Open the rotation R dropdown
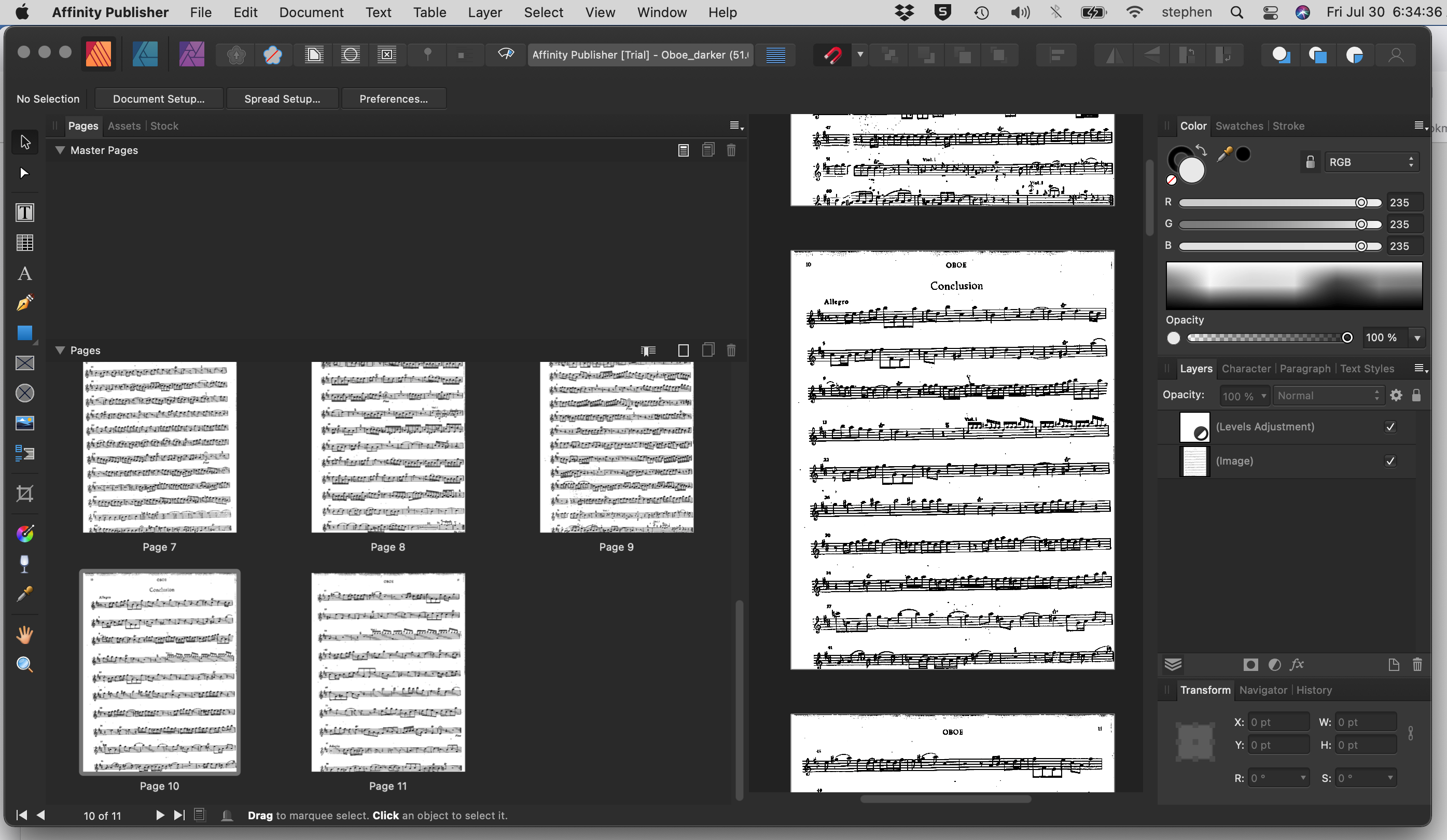 coord(1303,778)
